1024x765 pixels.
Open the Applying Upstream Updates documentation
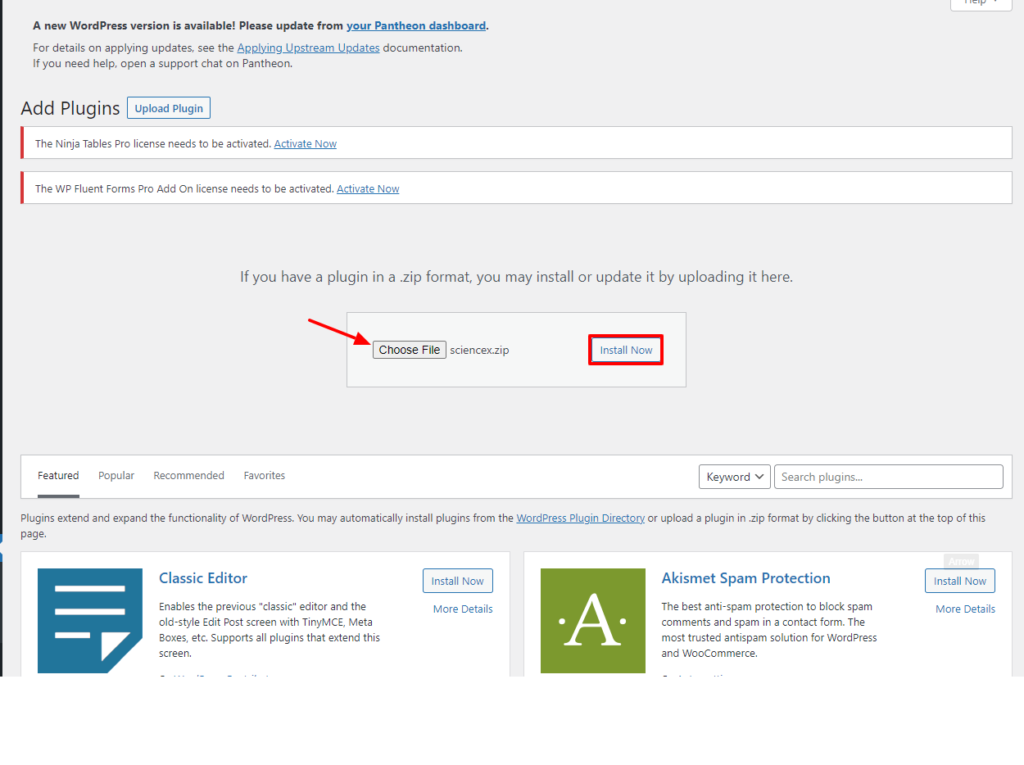pos(308,47)
